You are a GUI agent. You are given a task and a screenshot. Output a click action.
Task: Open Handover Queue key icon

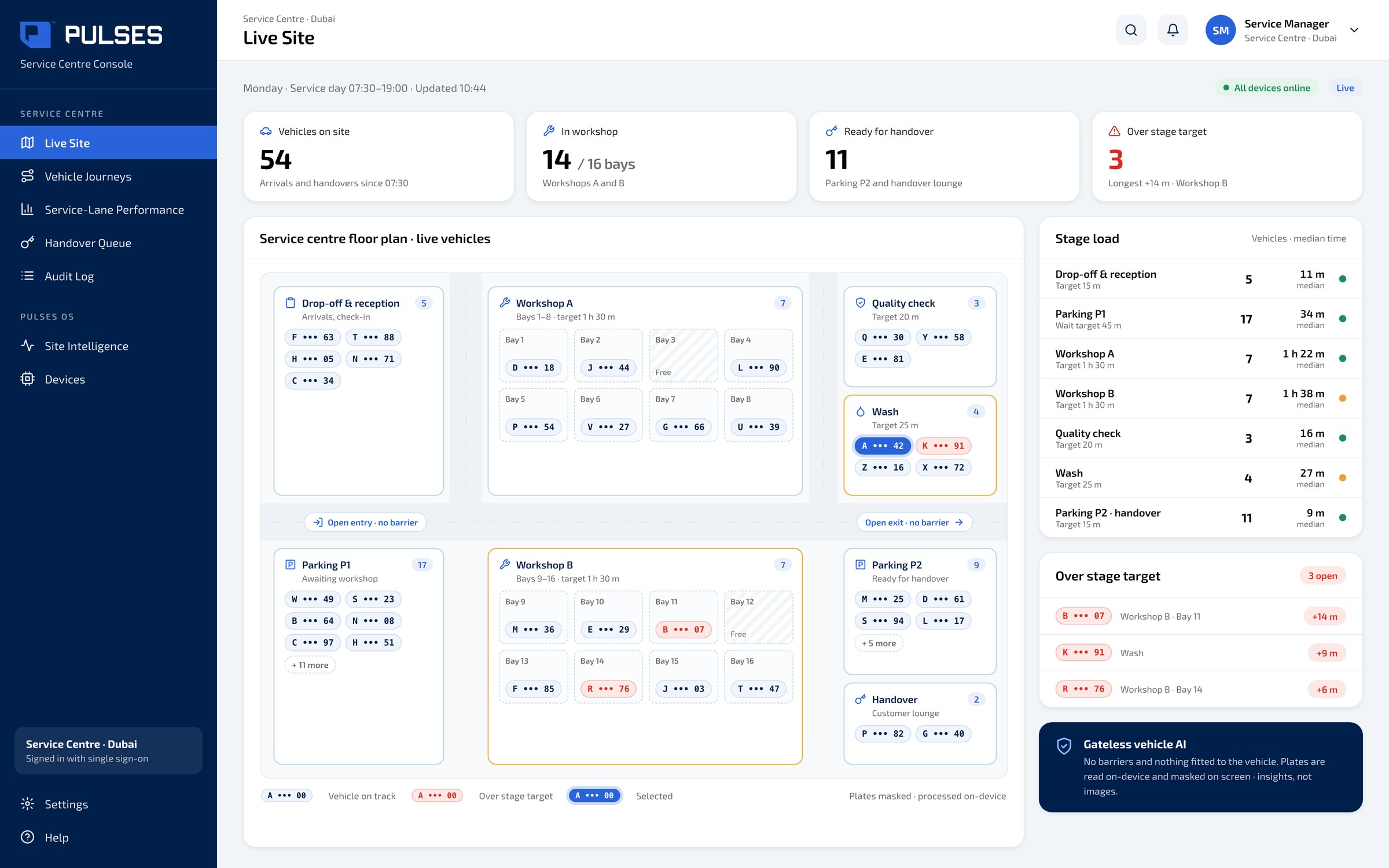pyautogui.click(x=27, y=243)
